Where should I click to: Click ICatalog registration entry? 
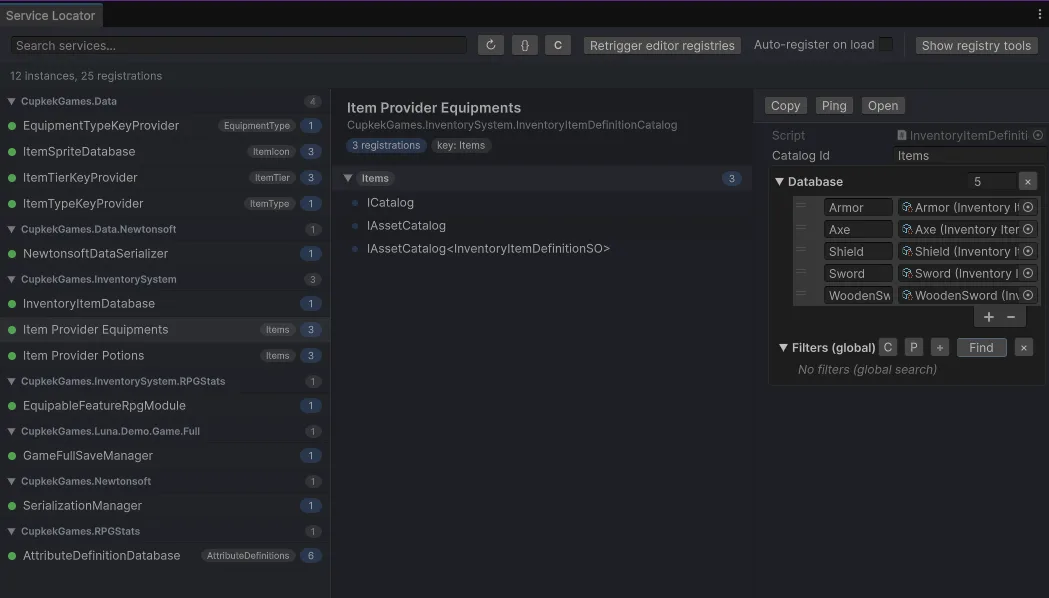[390, 203]
